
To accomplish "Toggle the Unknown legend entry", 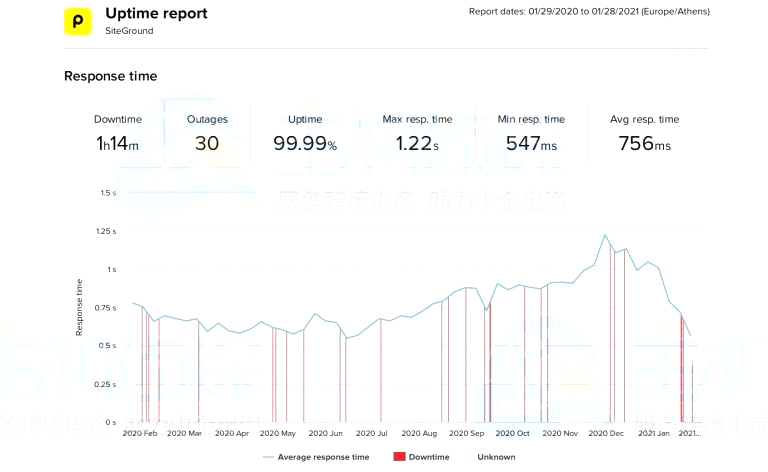I will click(496, 457).
